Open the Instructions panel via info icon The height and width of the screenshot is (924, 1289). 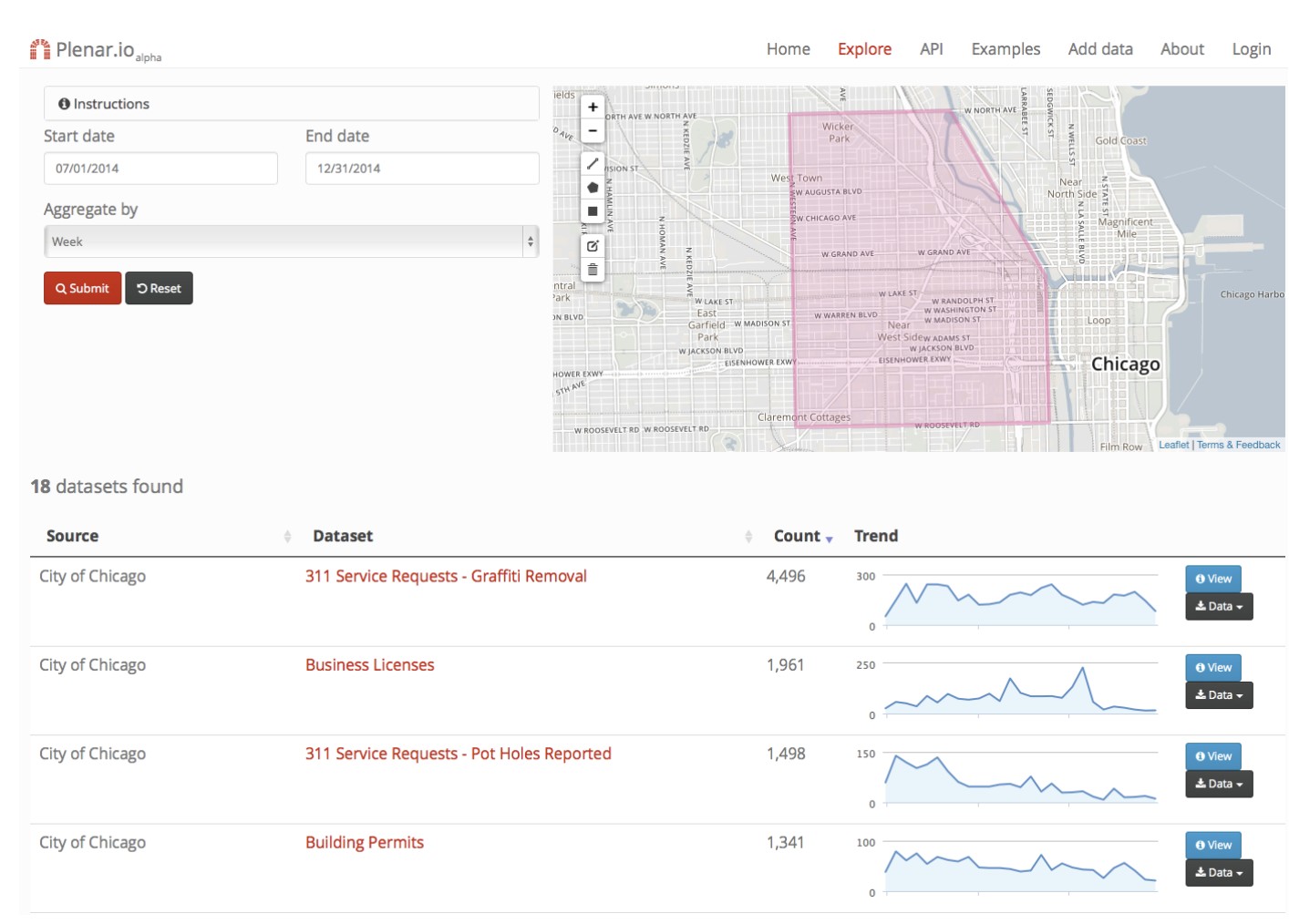[x=63, y=103]
